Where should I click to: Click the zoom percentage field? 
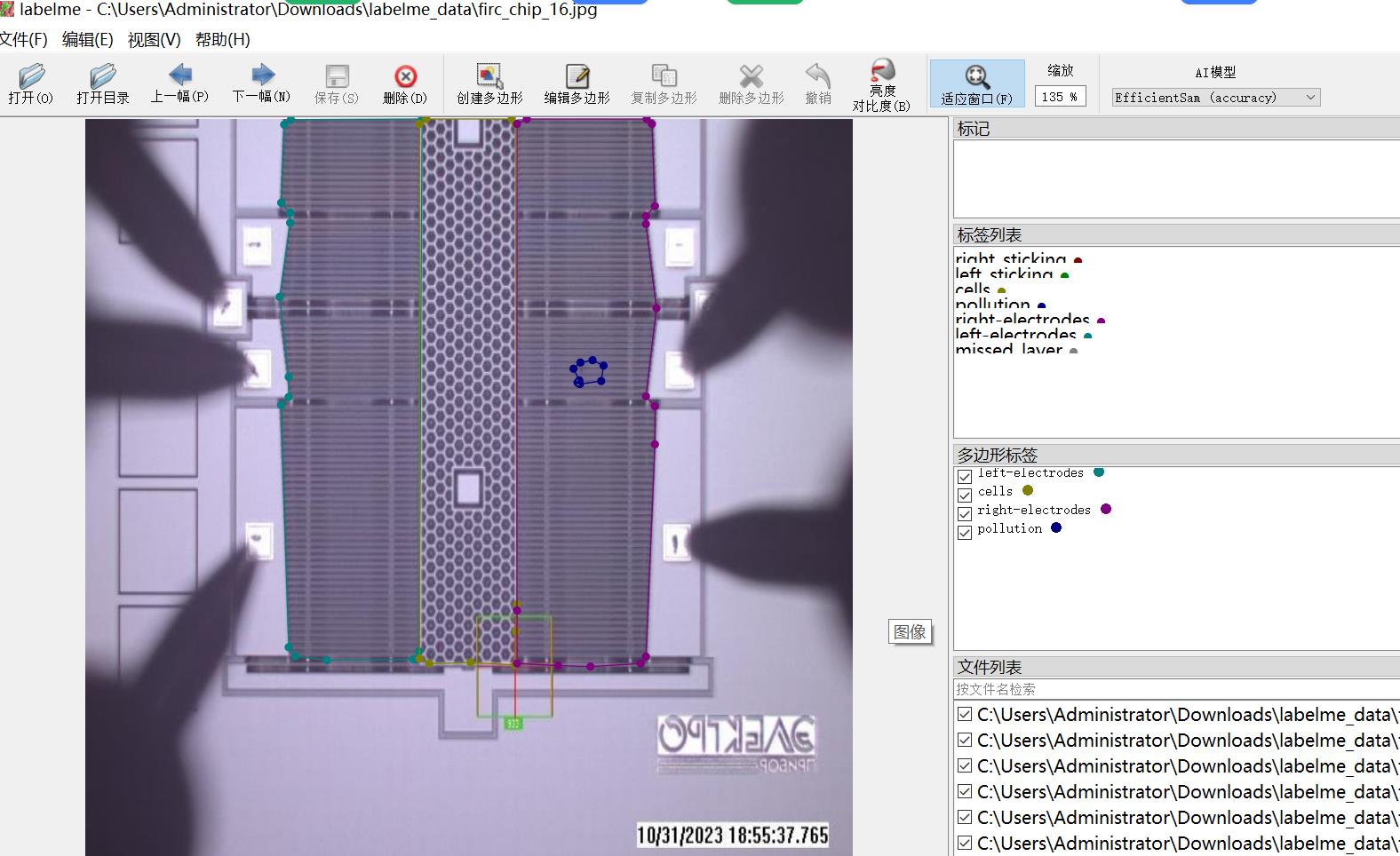coord(1059,97)
